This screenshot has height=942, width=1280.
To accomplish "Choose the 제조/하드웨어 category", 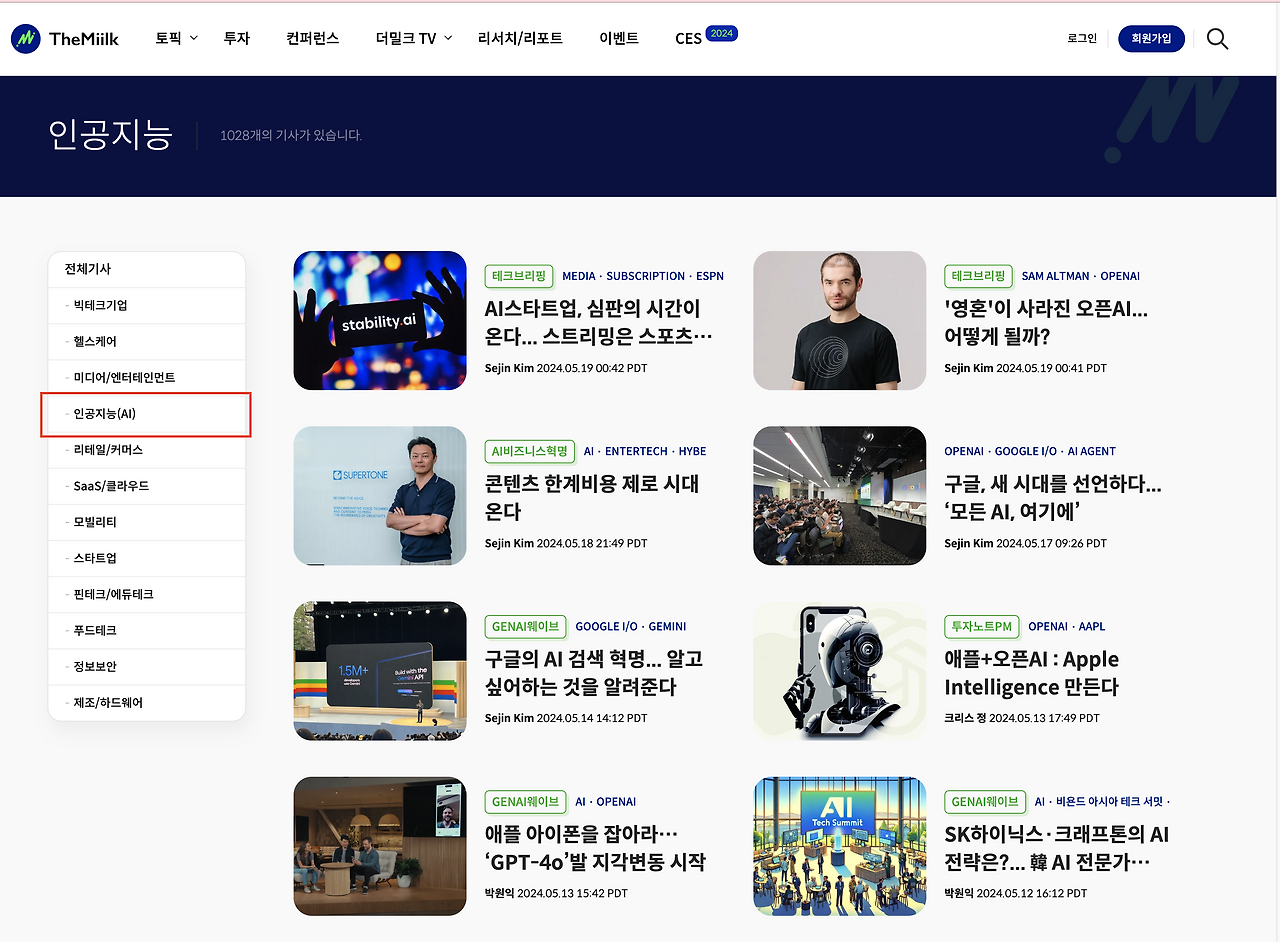I will [147, 703].
